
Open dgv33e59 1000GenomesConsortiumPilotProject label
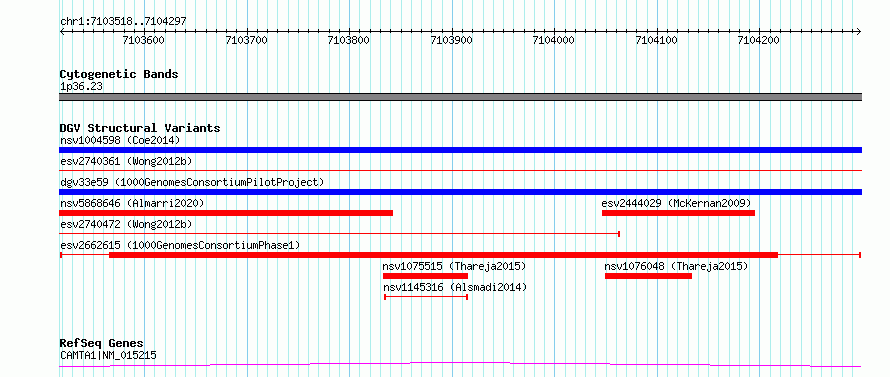[x=192, y=182]
